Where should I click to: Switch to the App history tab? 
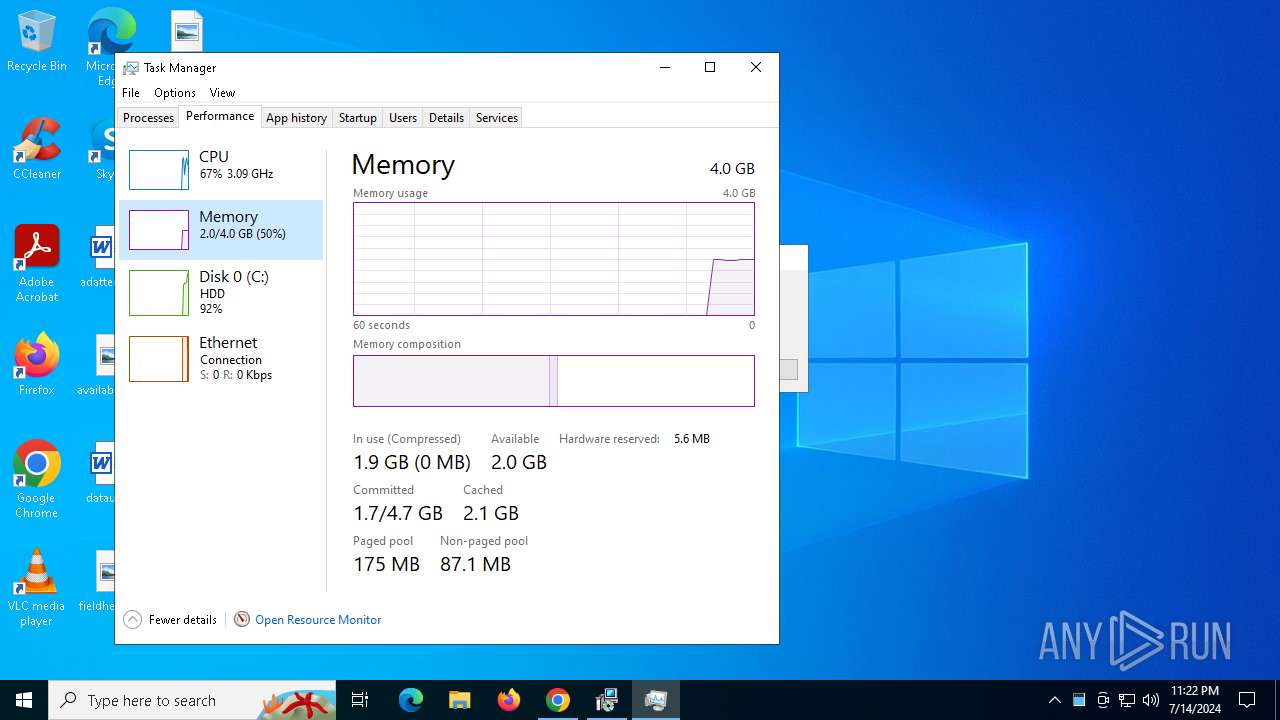(296, 118)
